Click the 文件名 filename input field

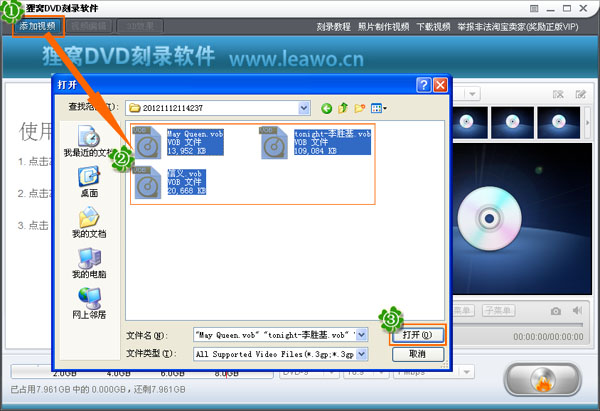click(x=275, y=335)
